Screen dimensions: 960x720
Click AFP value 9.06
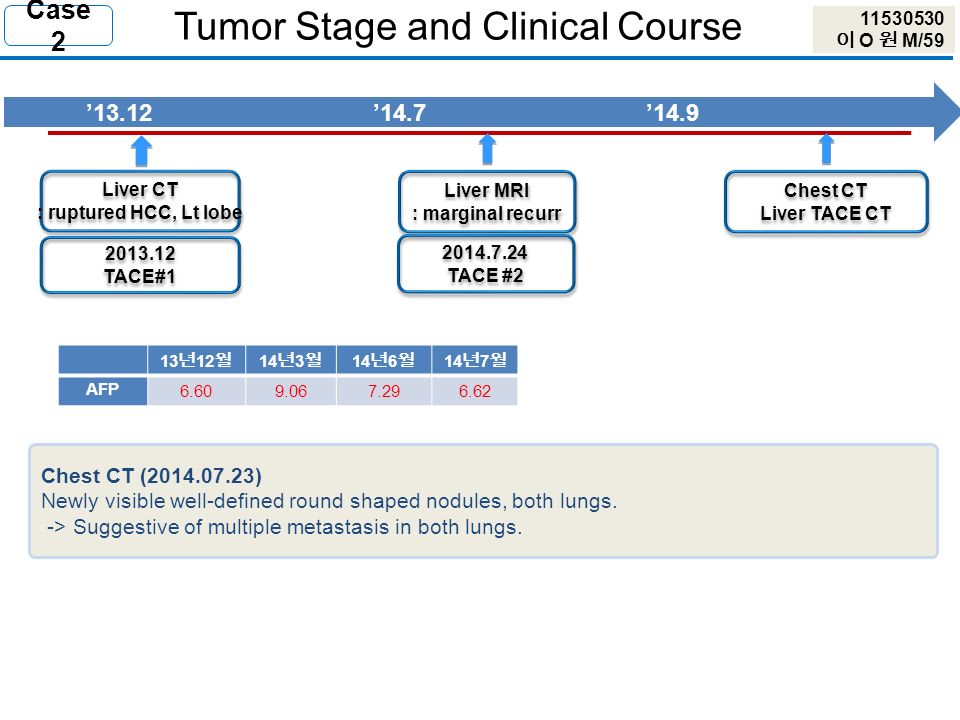[x=291, y=391]
